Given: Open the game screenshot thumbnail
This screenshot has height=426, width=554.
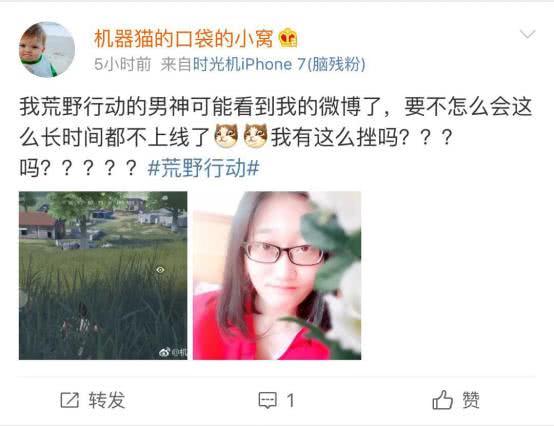Looking at the screenshot, I should 103,276.
